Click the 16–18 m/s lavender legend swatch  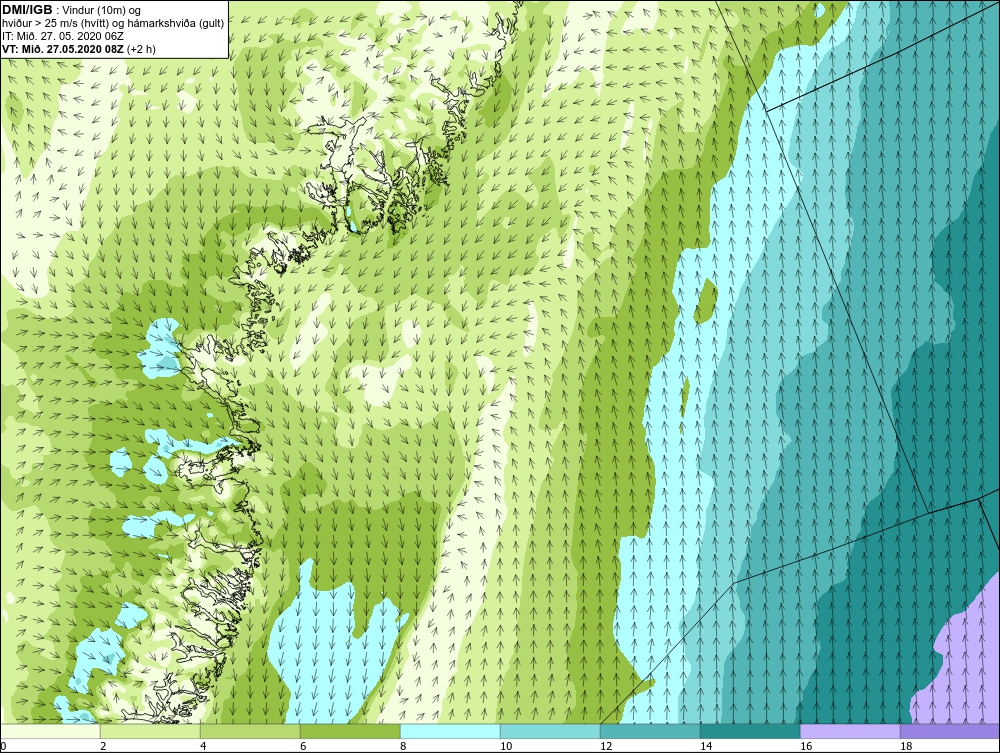tap(850, 731)
